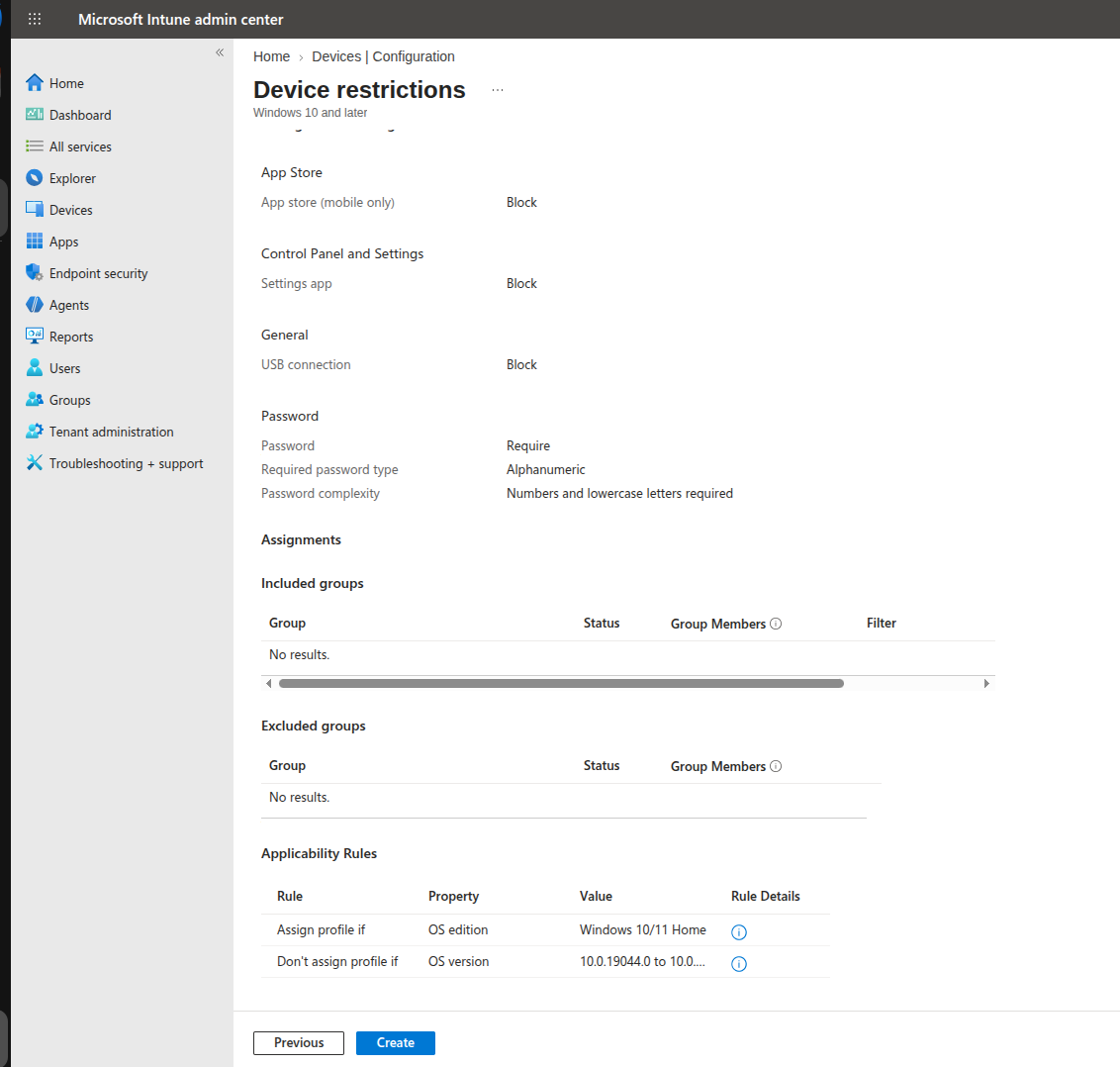The image size is (1120, 1067).
Task: Click the Create button
Action: 395,1042
